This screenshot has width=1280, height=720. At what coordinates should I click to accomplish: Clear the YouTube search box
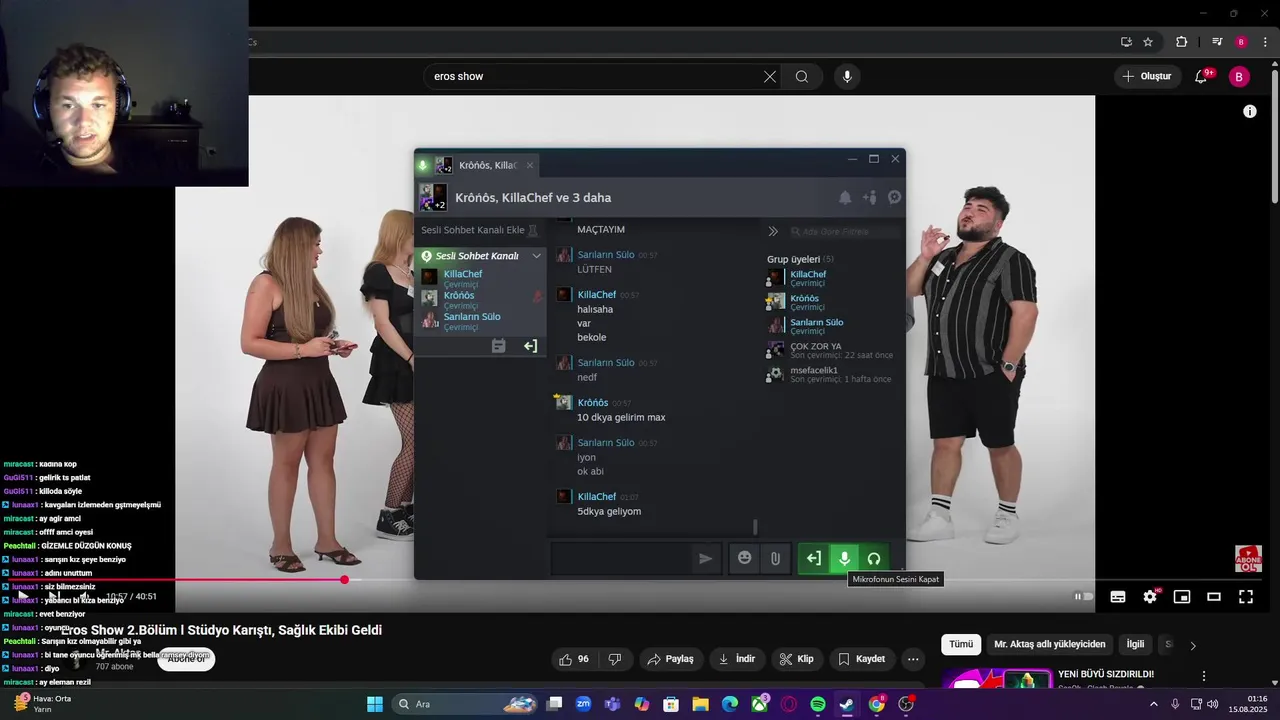point(770,76)
